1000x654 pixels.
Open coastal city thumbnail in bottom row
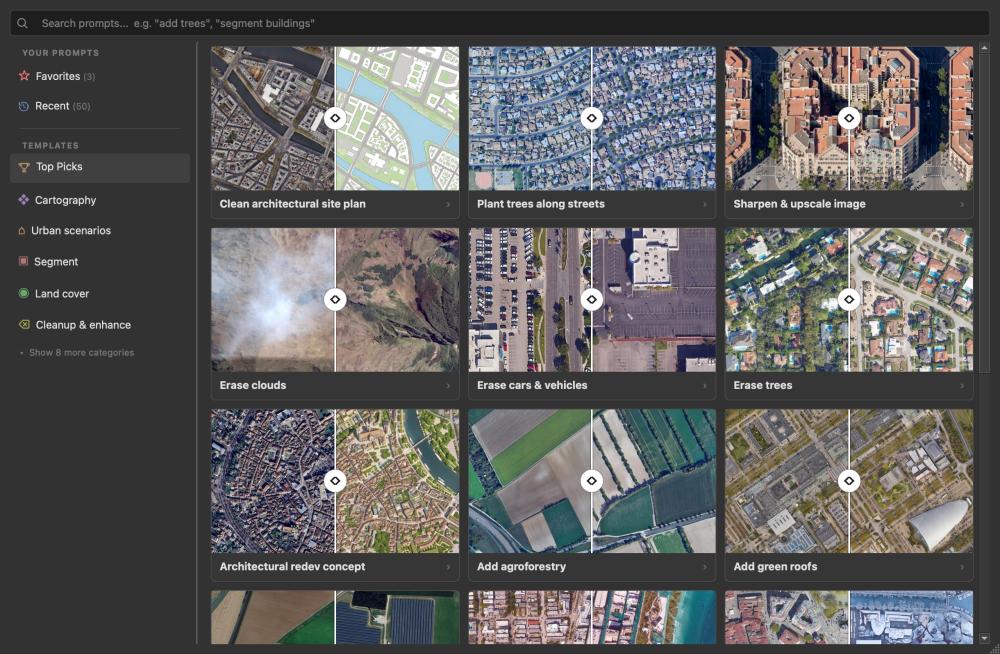click(592, 617)
